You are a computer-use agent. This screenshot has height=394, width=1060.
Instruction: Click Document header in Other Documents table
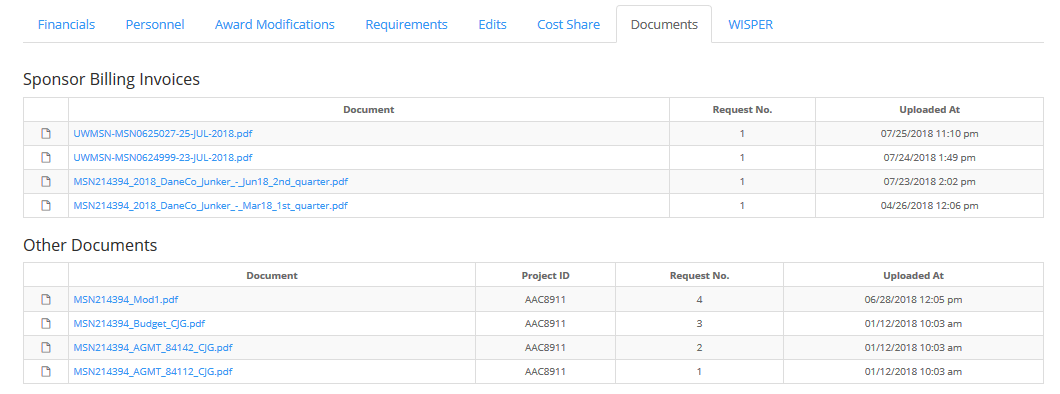coord(272,276)
